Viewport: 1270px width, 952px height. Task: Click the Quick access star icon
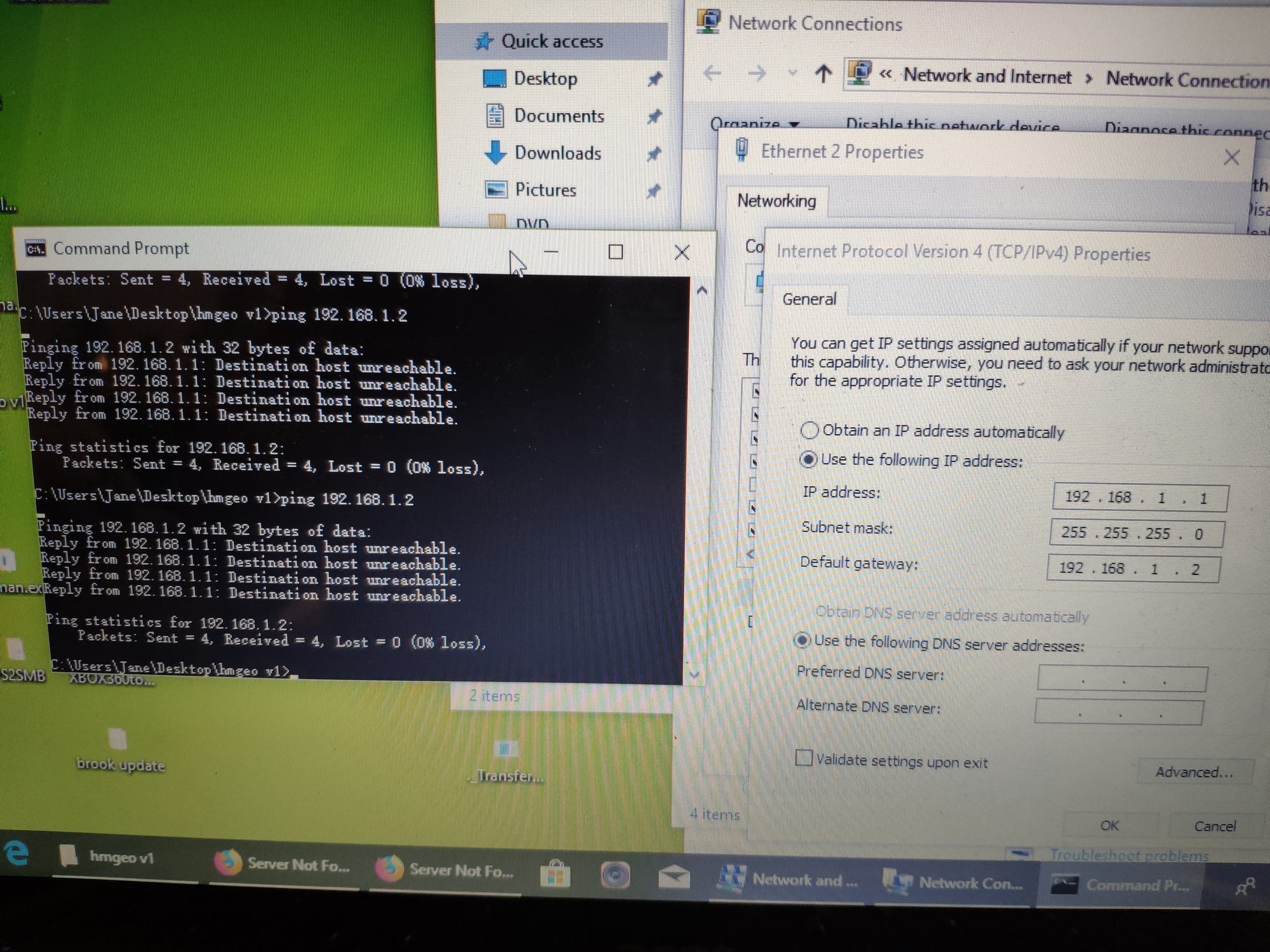(x=484, y=41)
